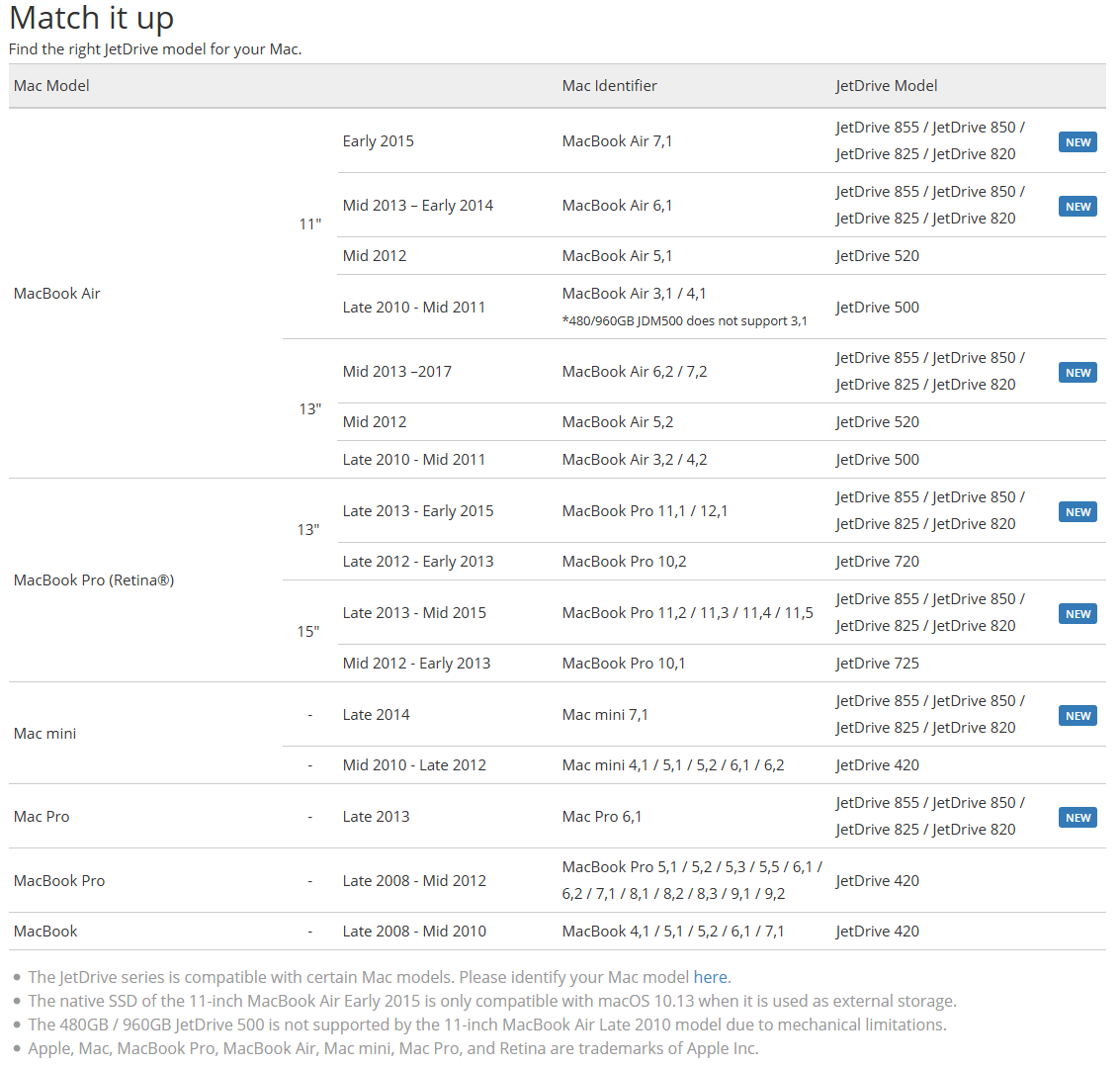The width and height of the screenshot is (1120, 1068).
Task: Click 'MacBook 4,1 / 5,1 / 5,2 / 6,1 / 7,1' identifier
Action: coord(673,932)
